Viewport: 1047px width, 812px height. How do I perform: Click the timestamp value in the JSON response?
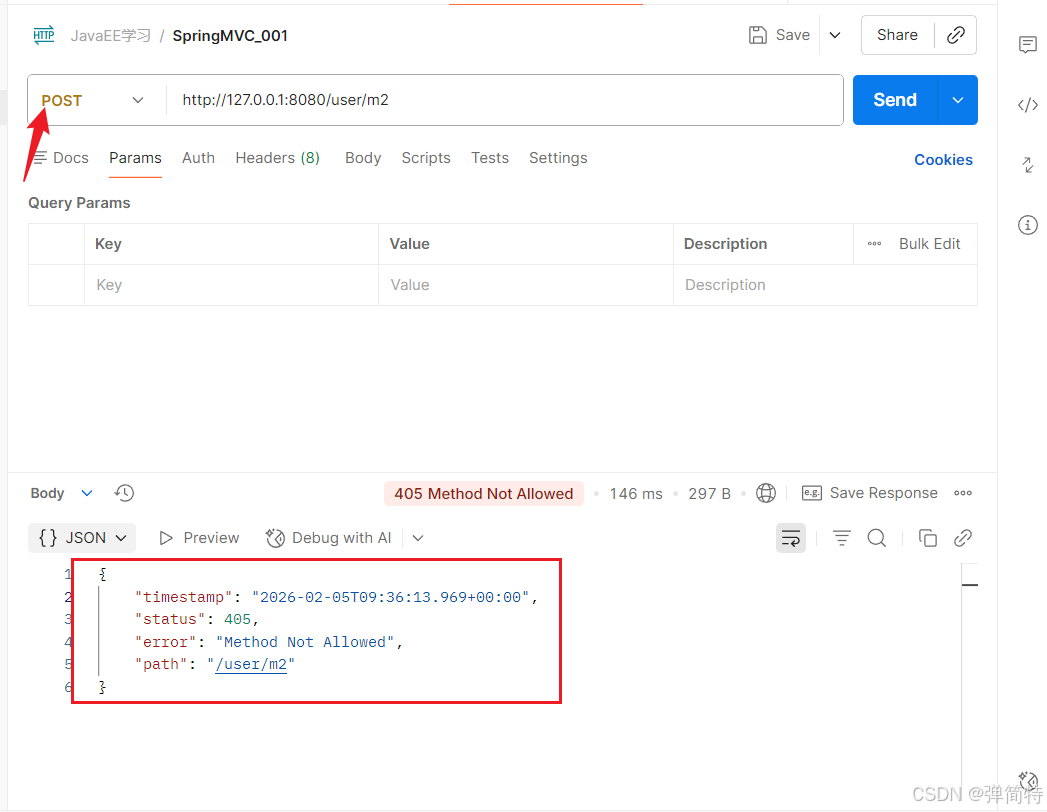pyautogui.click(x=391, y=597)
